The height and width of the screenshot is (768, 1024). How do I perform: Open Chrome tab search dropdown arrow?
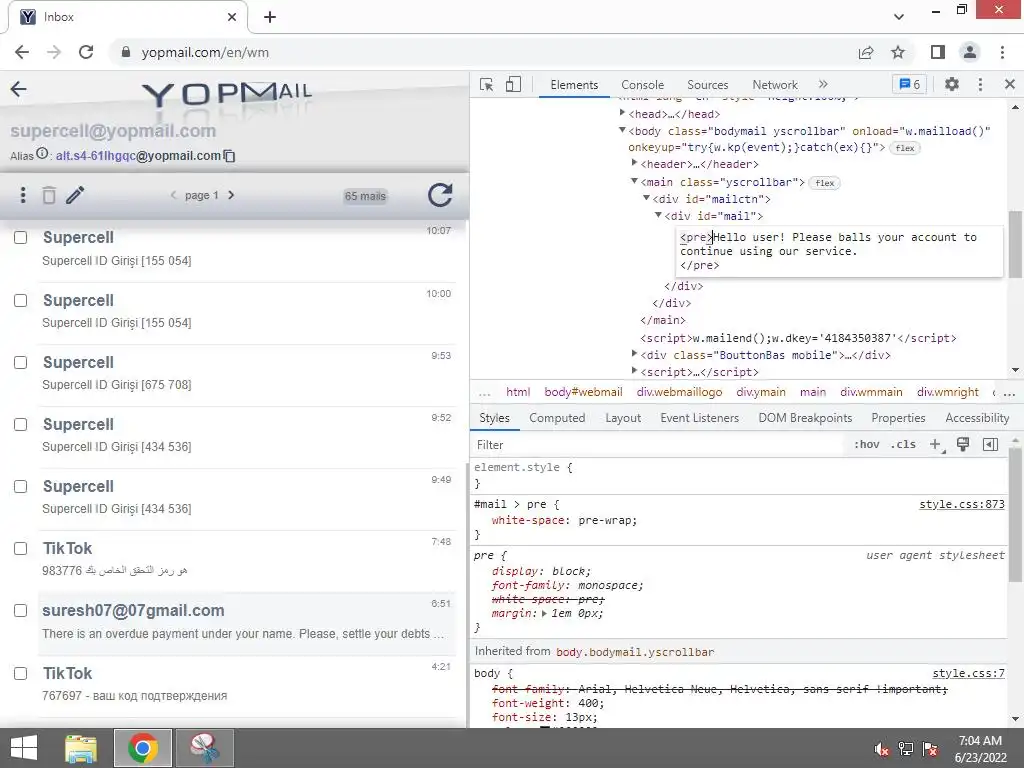coord(899,17)
